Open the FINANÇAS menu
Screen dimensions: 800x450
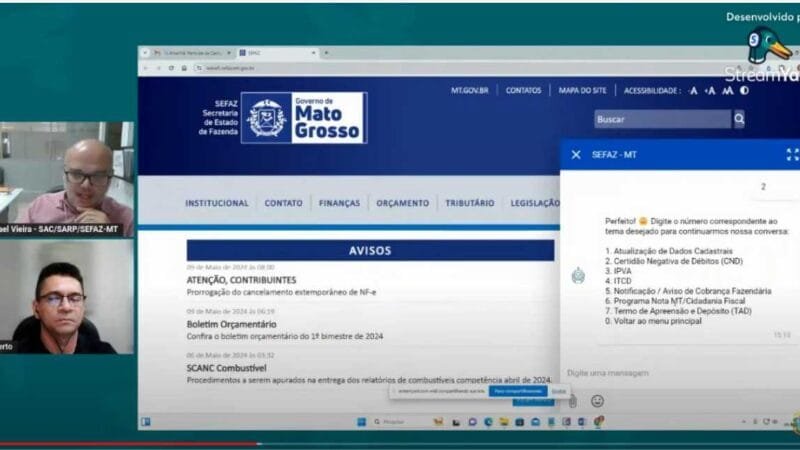point(339,203)
